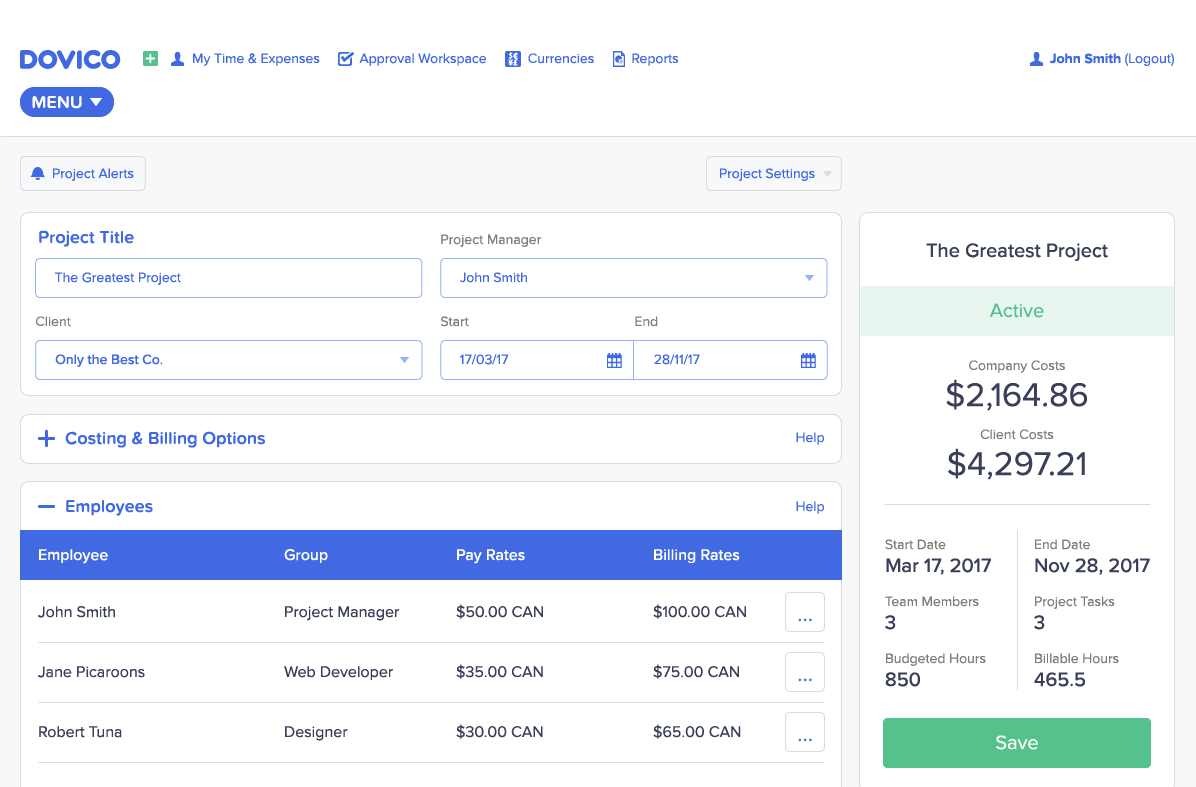1196x787 pixels.
Task: Click the bell icon in Project Alerts
Action: click(x=38, y=174)
